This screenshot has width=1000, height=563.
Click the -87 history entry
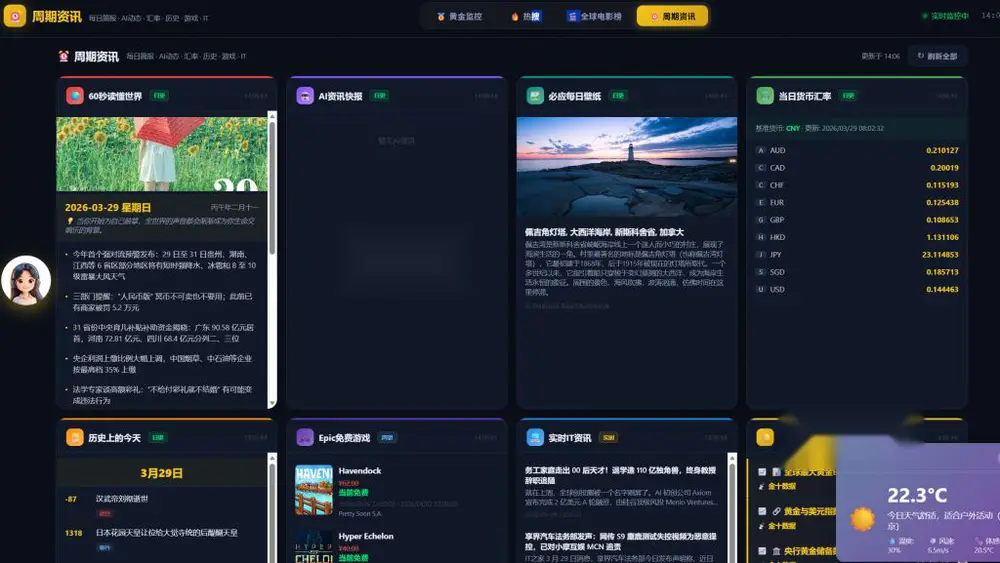tap(163, 504)
